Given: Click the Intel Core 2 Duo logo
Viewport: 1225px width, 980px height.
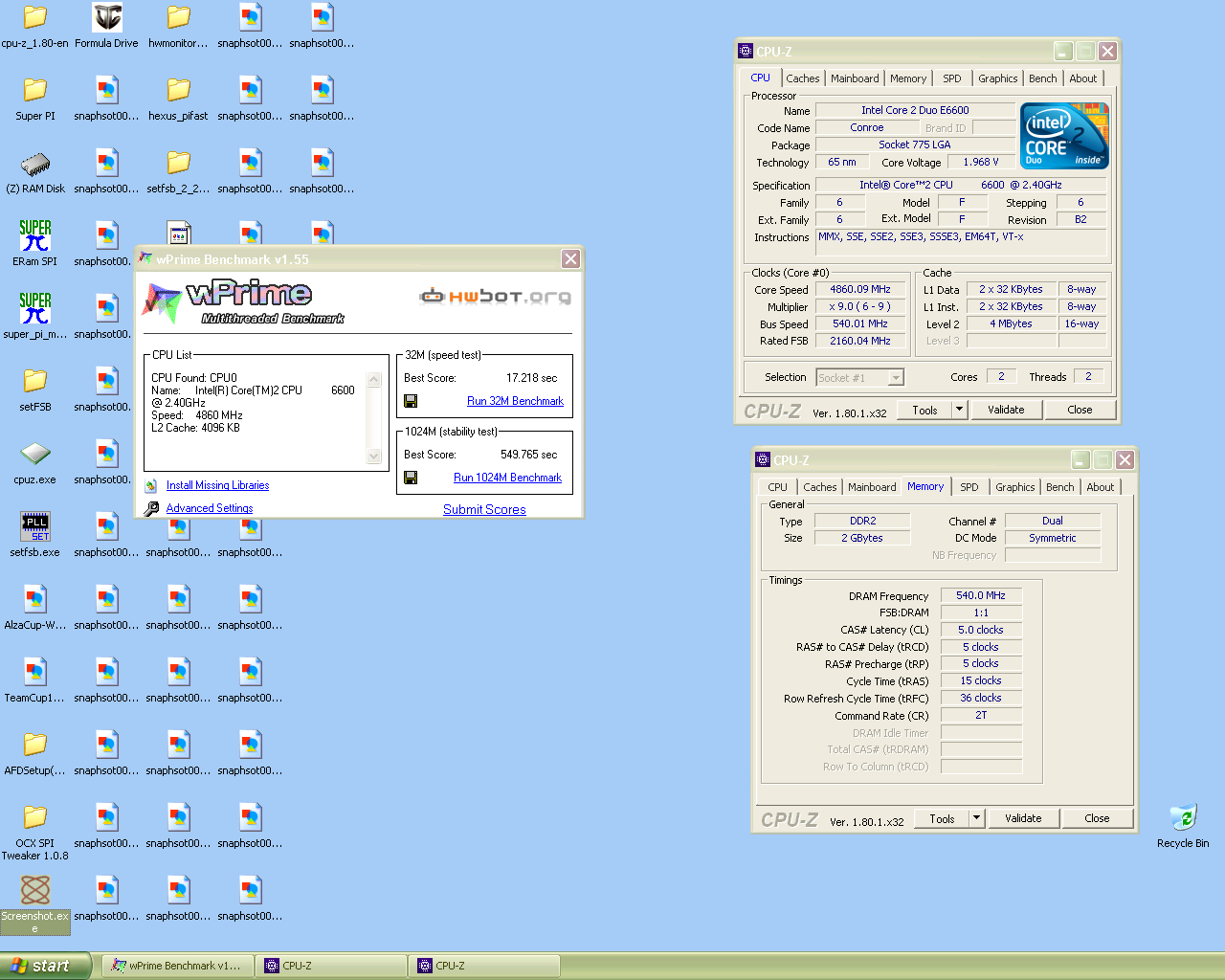Looking at the screenshot, I should [x=1065, y=136].
